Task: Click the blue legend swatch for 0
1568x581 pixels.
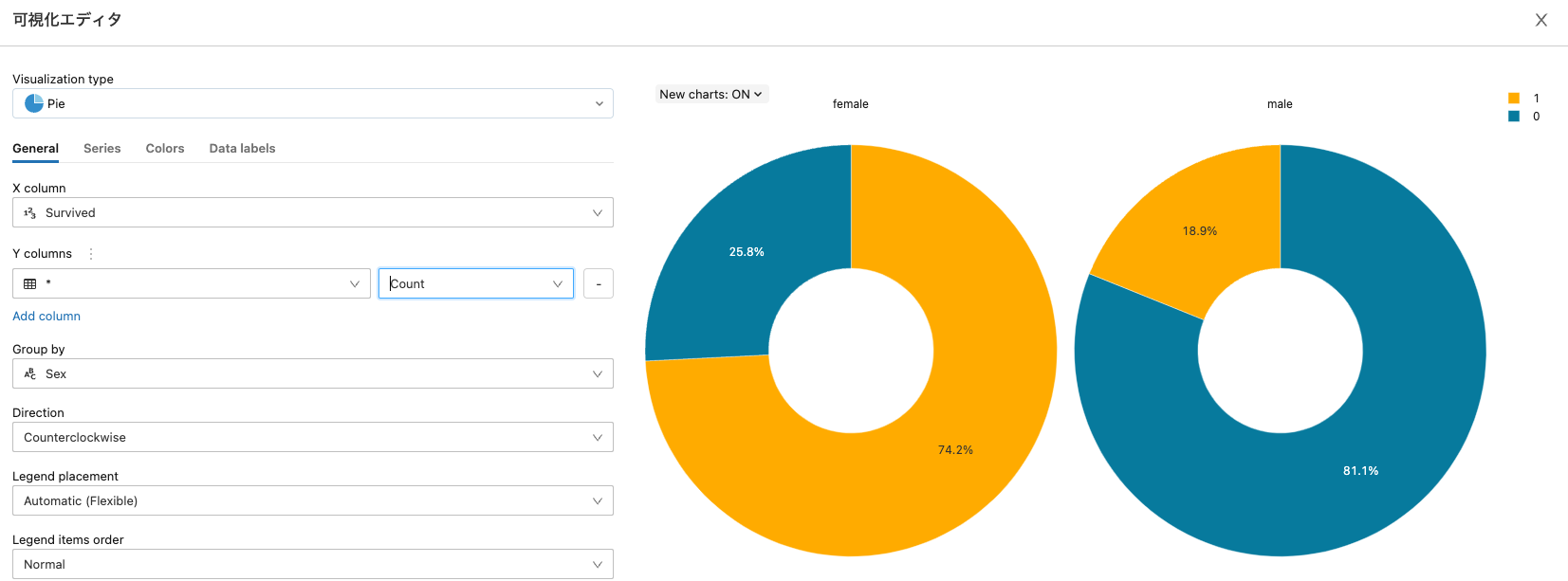Action: pos(1514,117)
